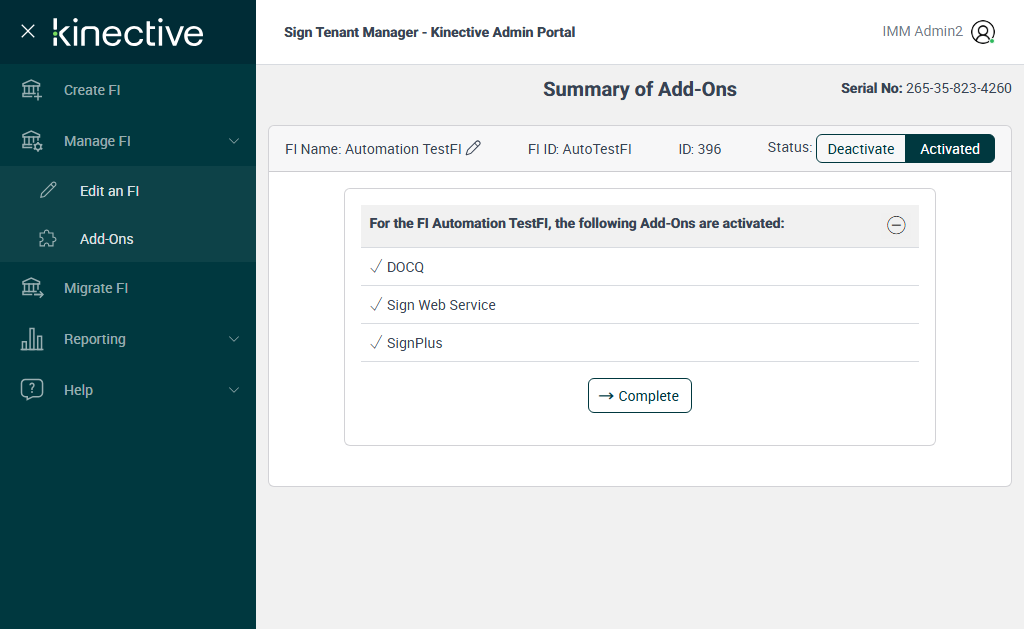1024x629 pixels.
Task: Click the Help question bubble icon
Action: click(x=32, y=390)
